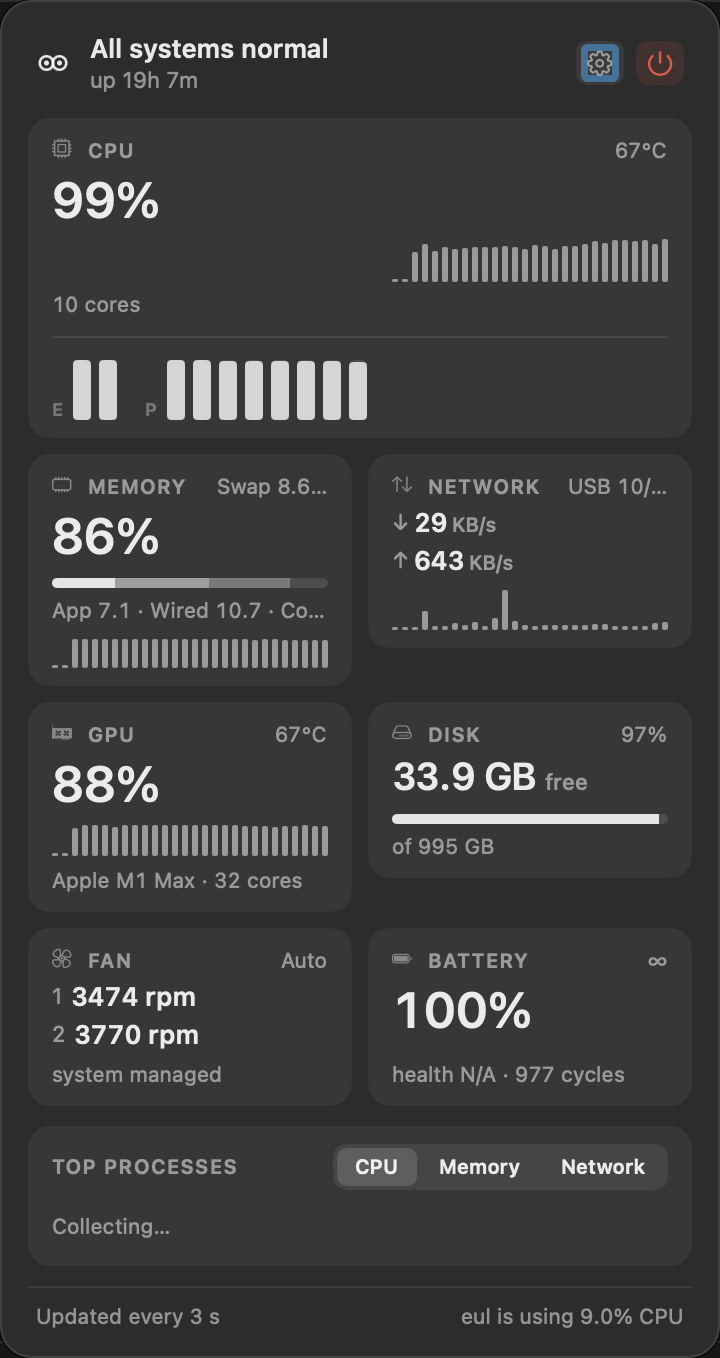Click the battery infinity charging symbol
Screen dimensions: 720x1358
pos(657,961)
